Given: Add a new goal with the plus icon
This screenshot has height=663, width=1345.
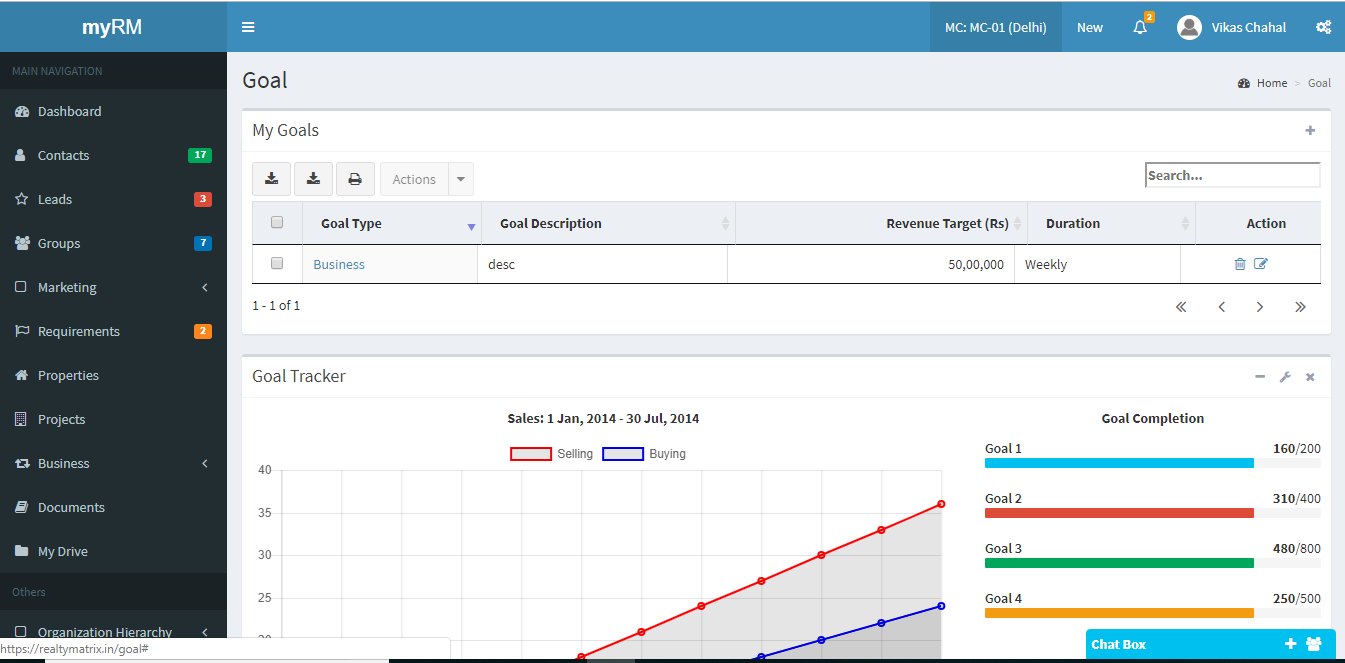Looking at the screenshot, I should pyautogui.click(x=1310, y=130).
